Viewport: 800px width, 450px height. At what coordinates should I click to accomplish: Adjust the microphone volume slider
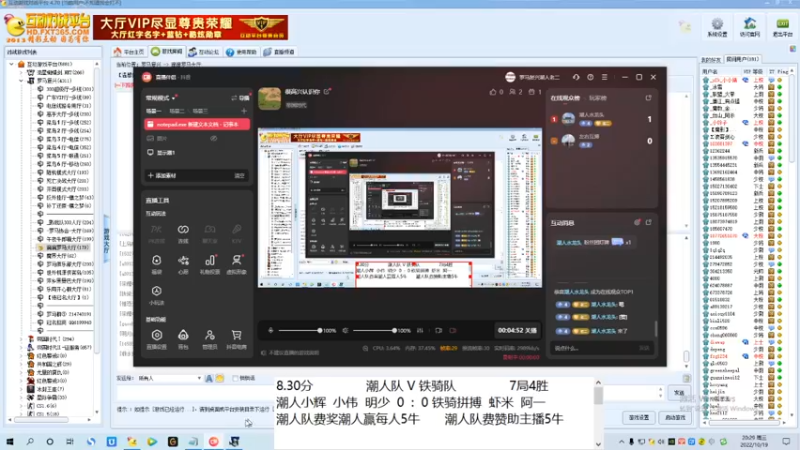click(299, 331)
